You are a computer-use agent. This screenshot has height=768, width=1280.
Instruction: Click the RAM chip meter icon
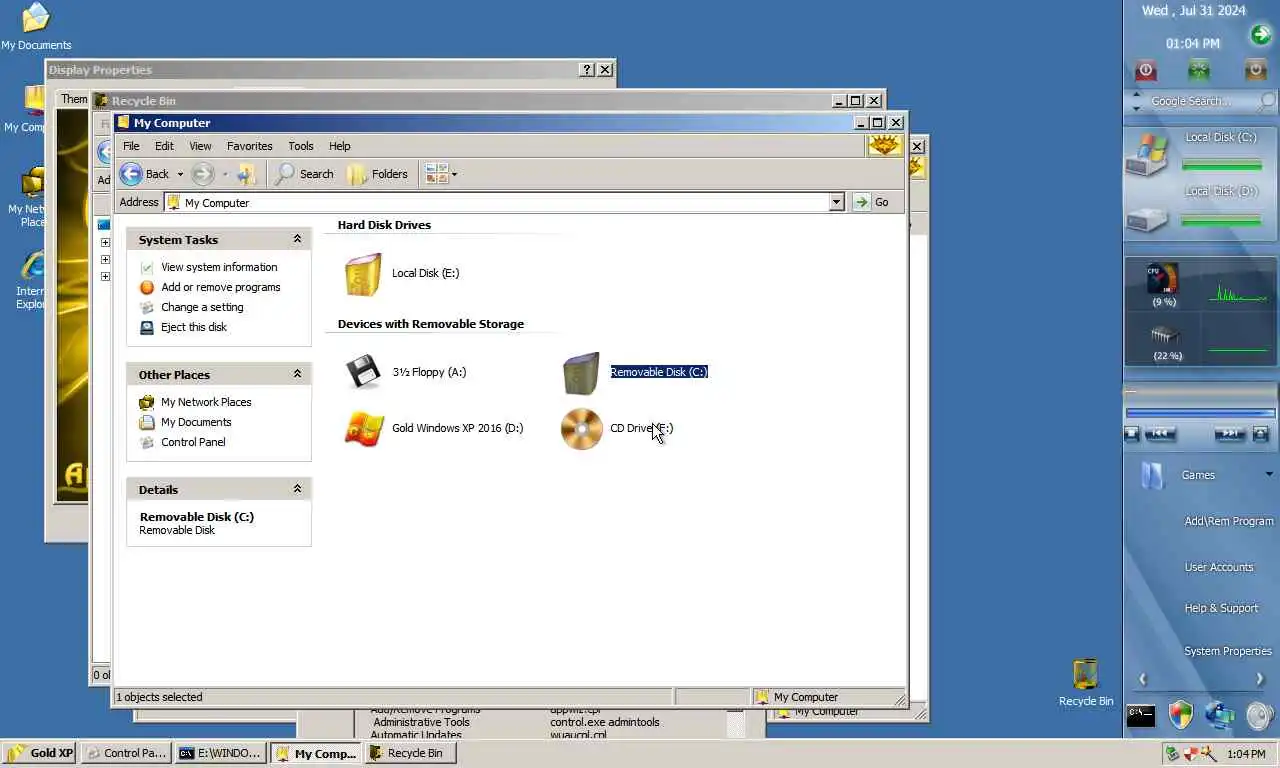click(x=1165, y=335)
